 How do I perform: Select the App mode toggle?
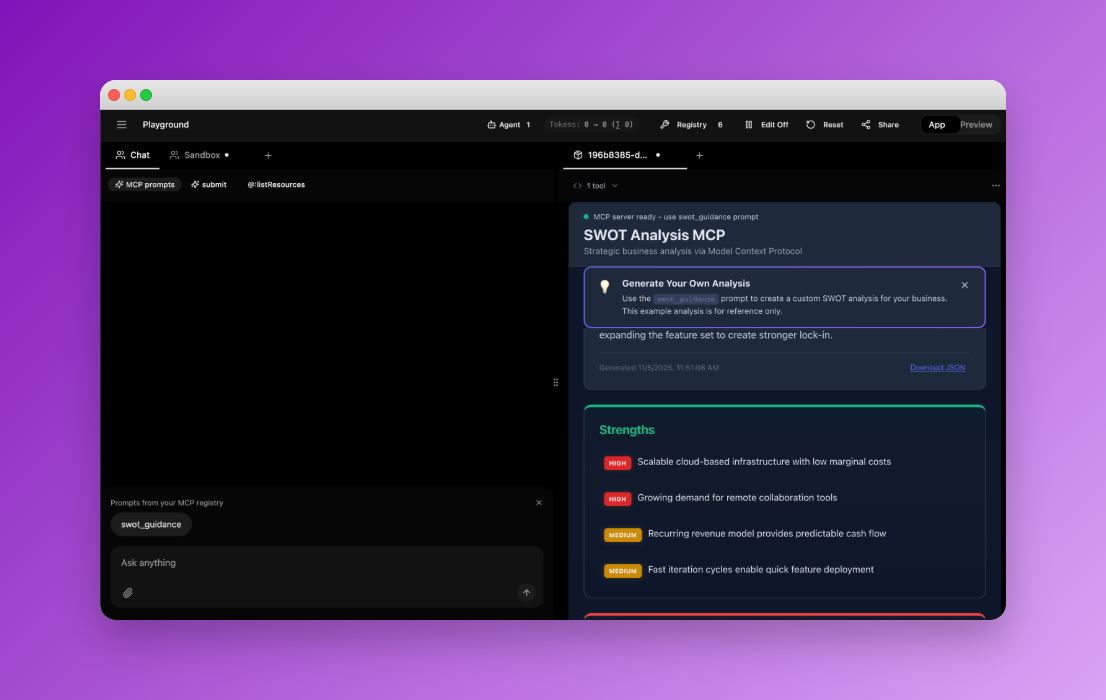point(937,125)
